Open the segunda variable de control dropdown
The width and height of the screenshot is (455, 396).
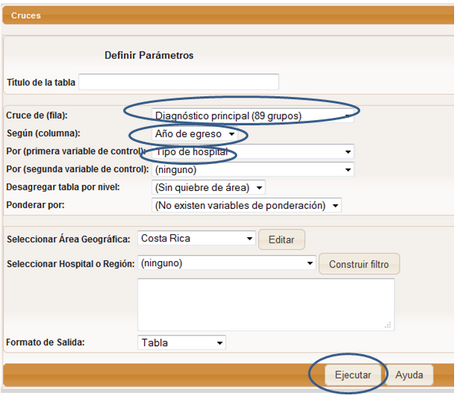253,170
